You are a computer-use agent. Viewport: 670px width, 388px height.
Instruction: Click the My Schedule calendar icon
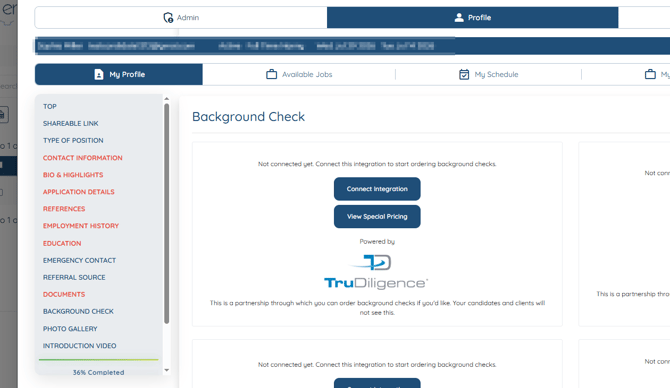(x=464, y=74)
